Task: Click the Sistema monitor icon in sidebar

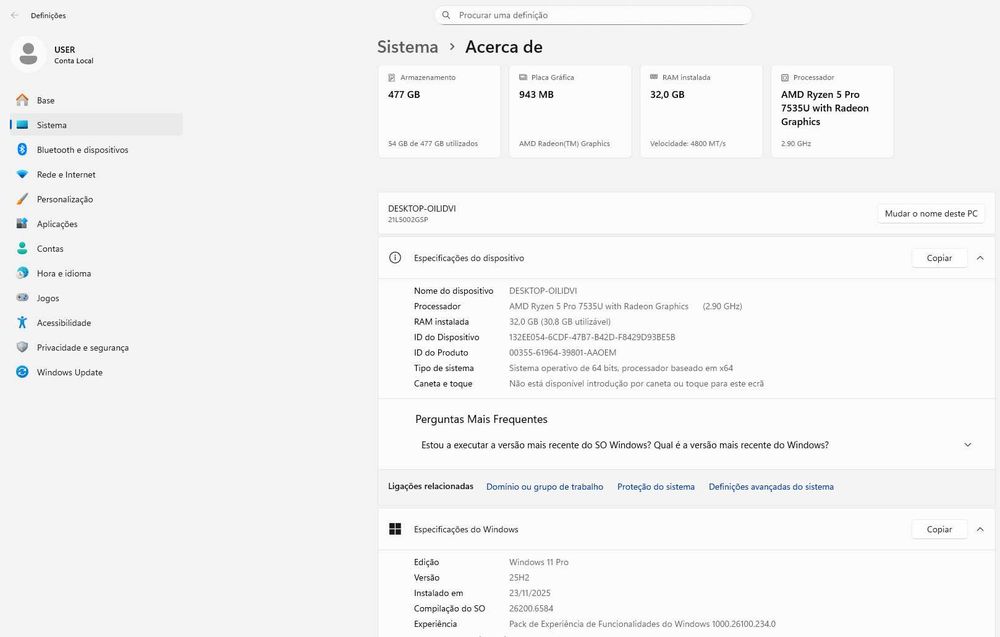Action: pyautogui.click(x=22, y=125)
